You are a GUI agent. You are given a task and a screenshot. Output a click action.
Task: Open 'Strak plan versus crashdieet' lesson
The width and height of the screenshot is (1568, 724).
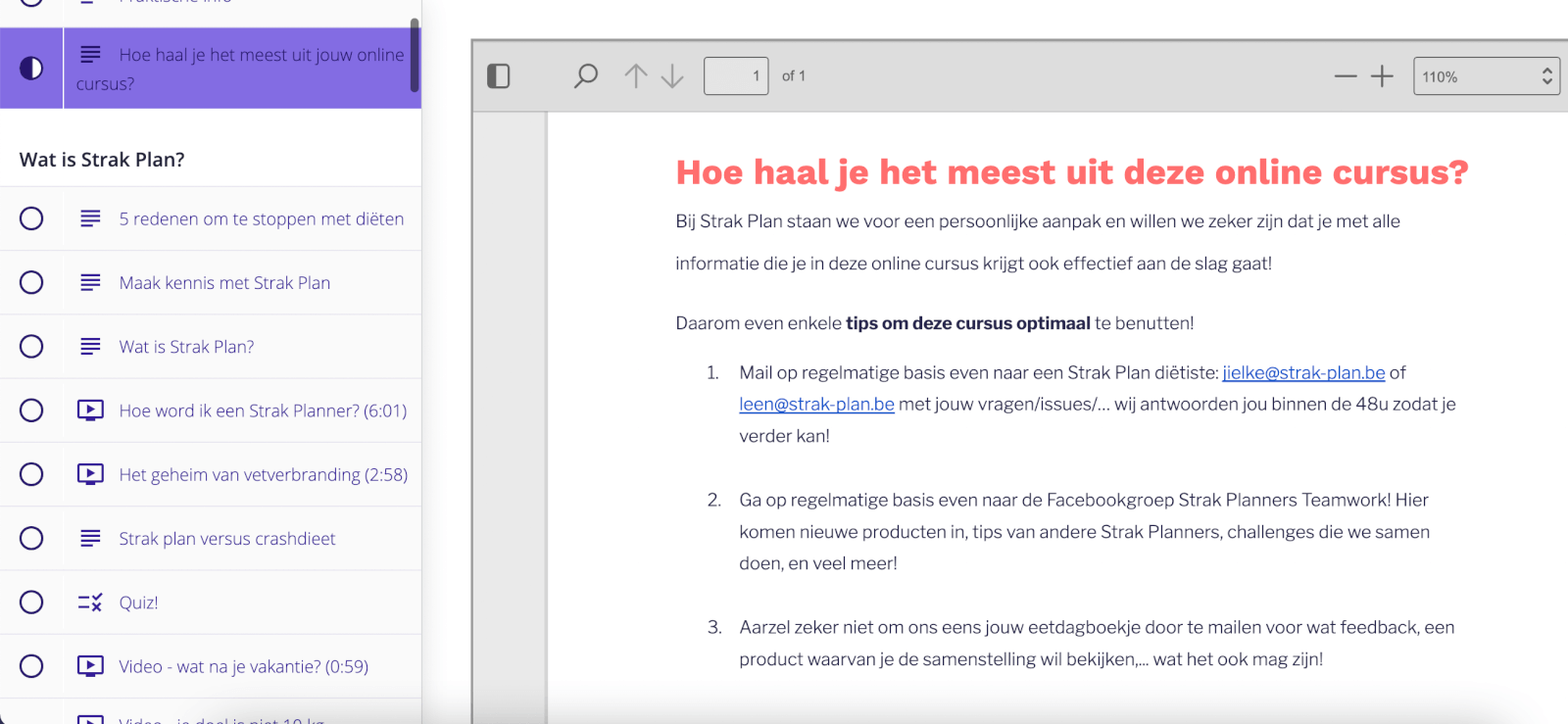227,538
